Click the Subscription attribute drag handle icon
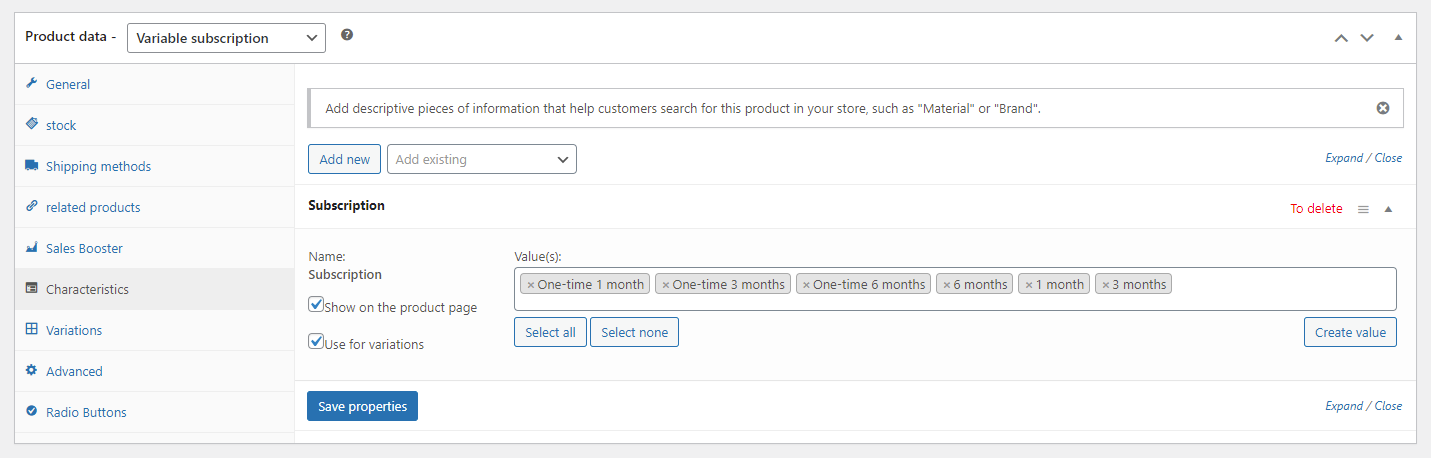 pos(1363,209)
